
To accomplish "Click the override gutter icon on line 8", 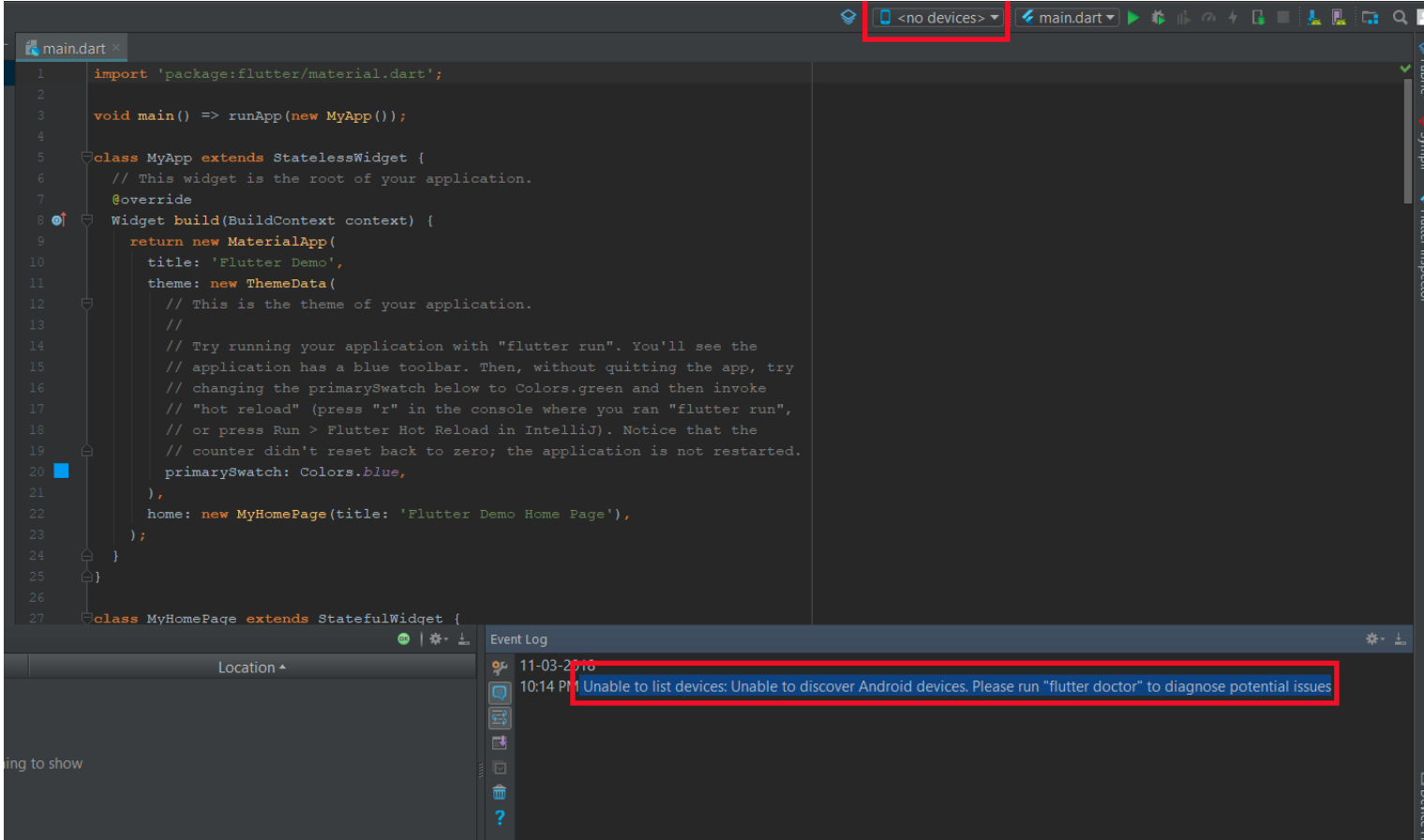I will 58,220.
